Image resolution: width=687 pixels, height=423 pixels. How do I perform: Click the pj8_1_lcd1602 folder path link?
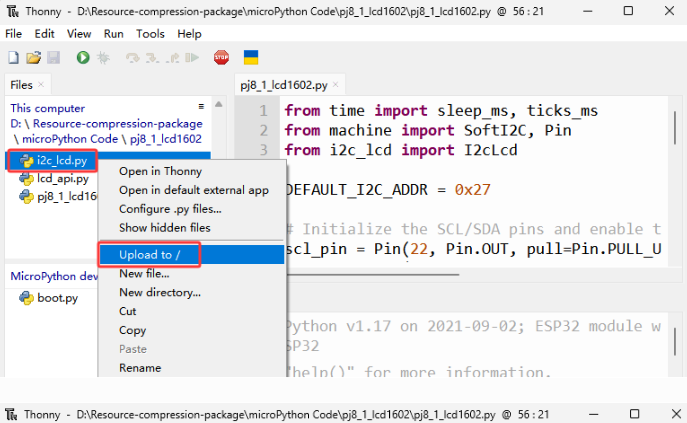[164, 139]
